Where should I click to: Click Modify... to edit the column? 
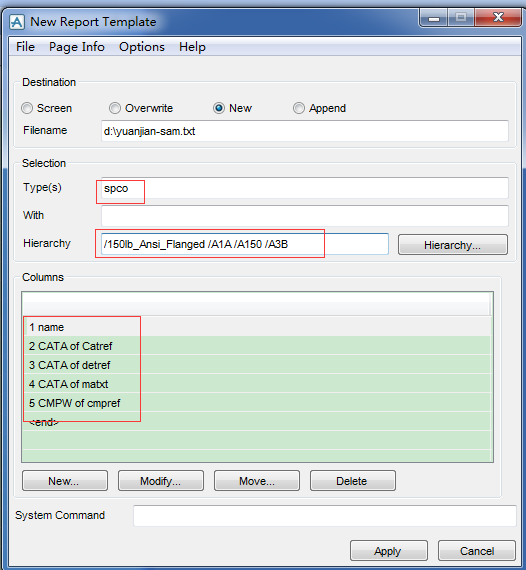[161, 481]
